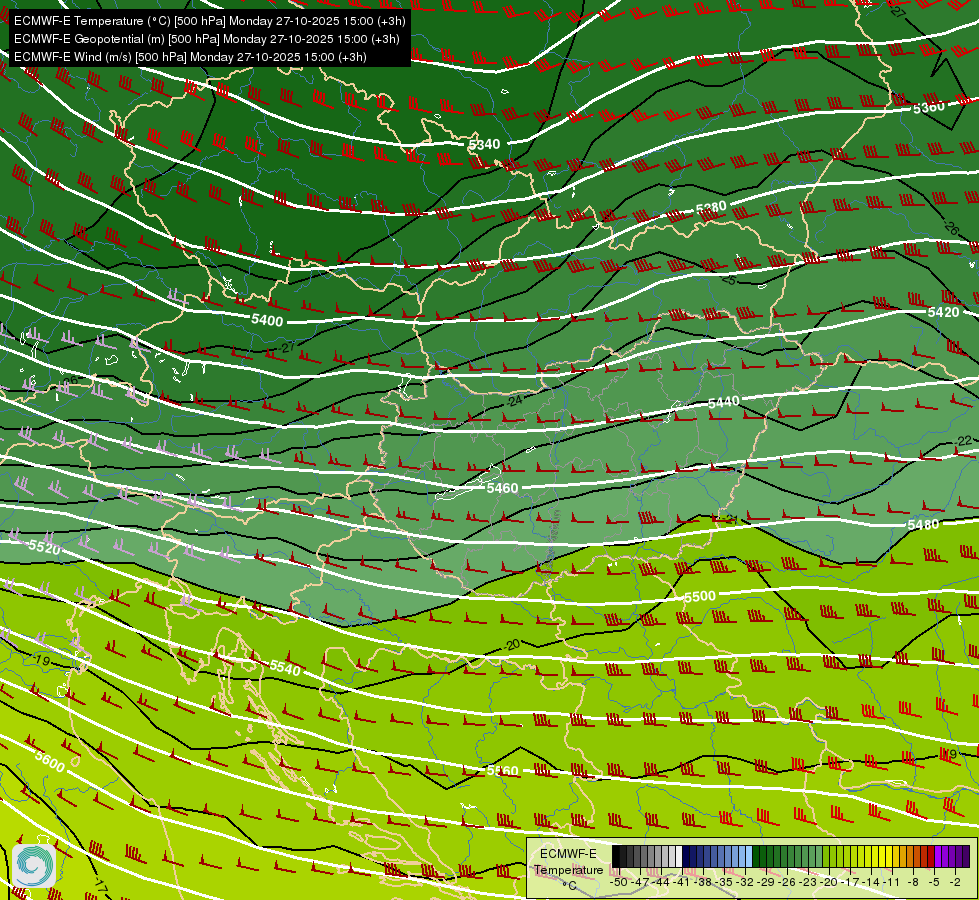Click the -29 value on legend scale
The image size is (979, 900).
coord(765,882)
